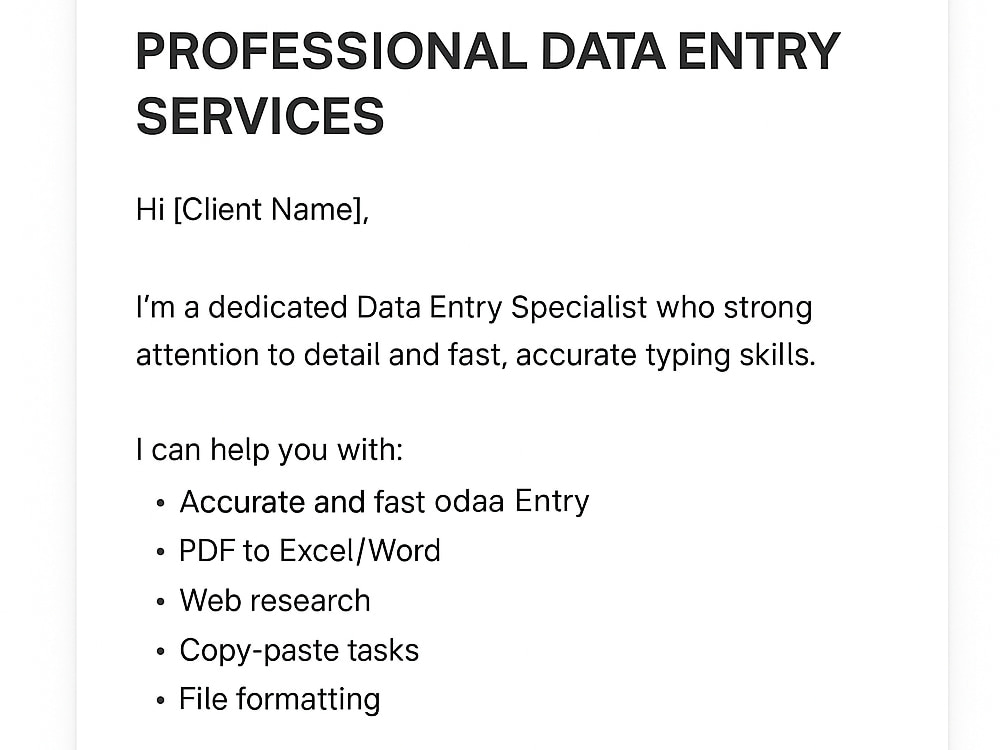Click the 'Accurate and fast' bullet text
Viewport: 1000px width, 750px height.
(302, 502)
